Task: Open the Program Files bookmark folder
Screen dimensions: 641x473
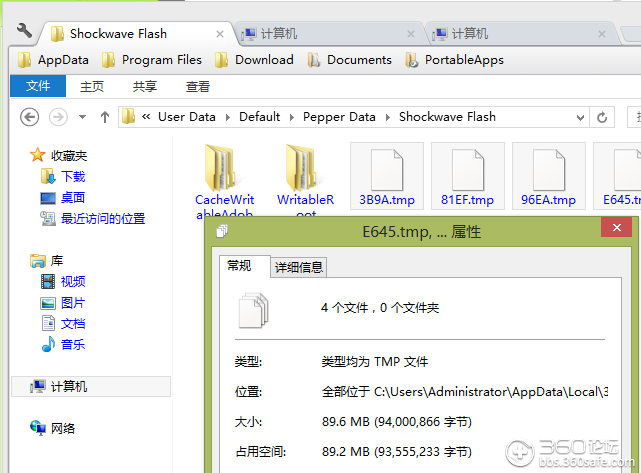Action: pyautogui.click(x=152, y=60)
